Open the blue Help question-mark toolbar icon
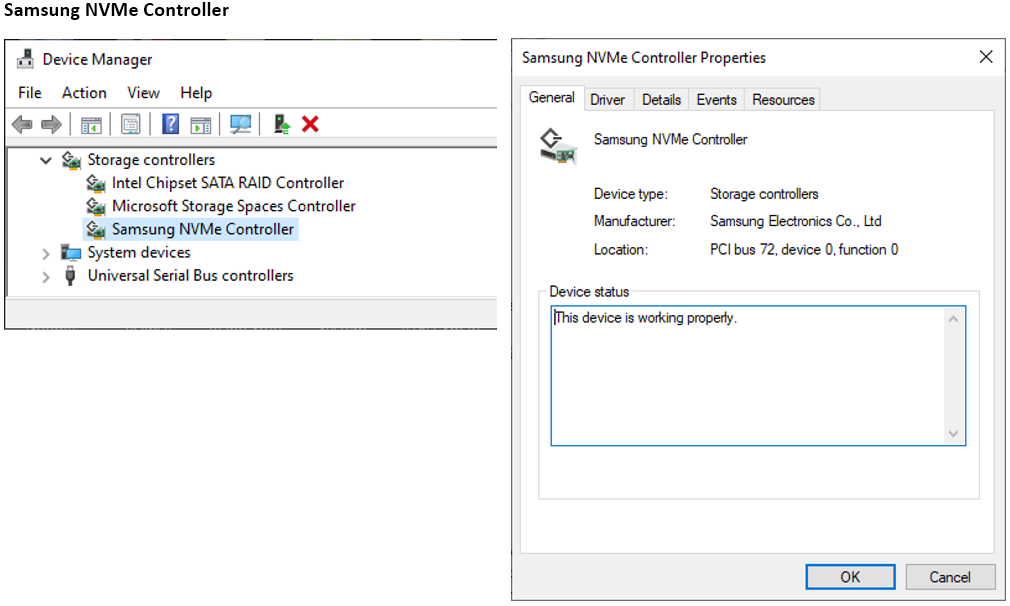The width and height of the screenshot is (1010, 606). (x=171, y=124)
